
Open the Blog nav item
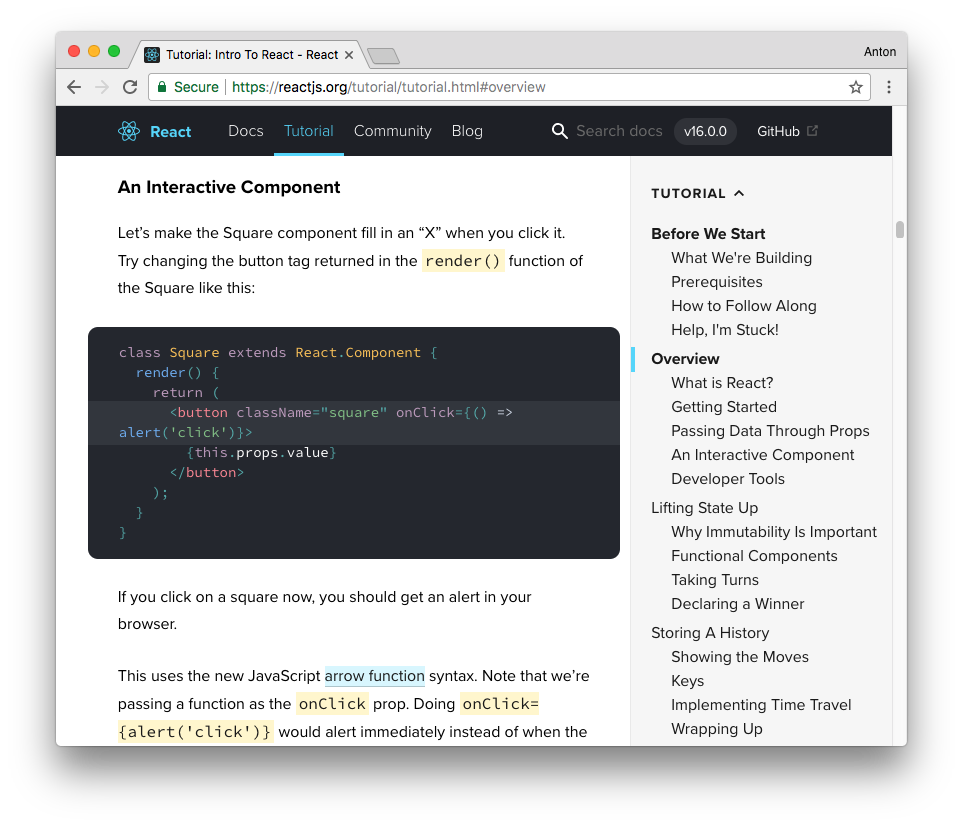tap(467, 131)
